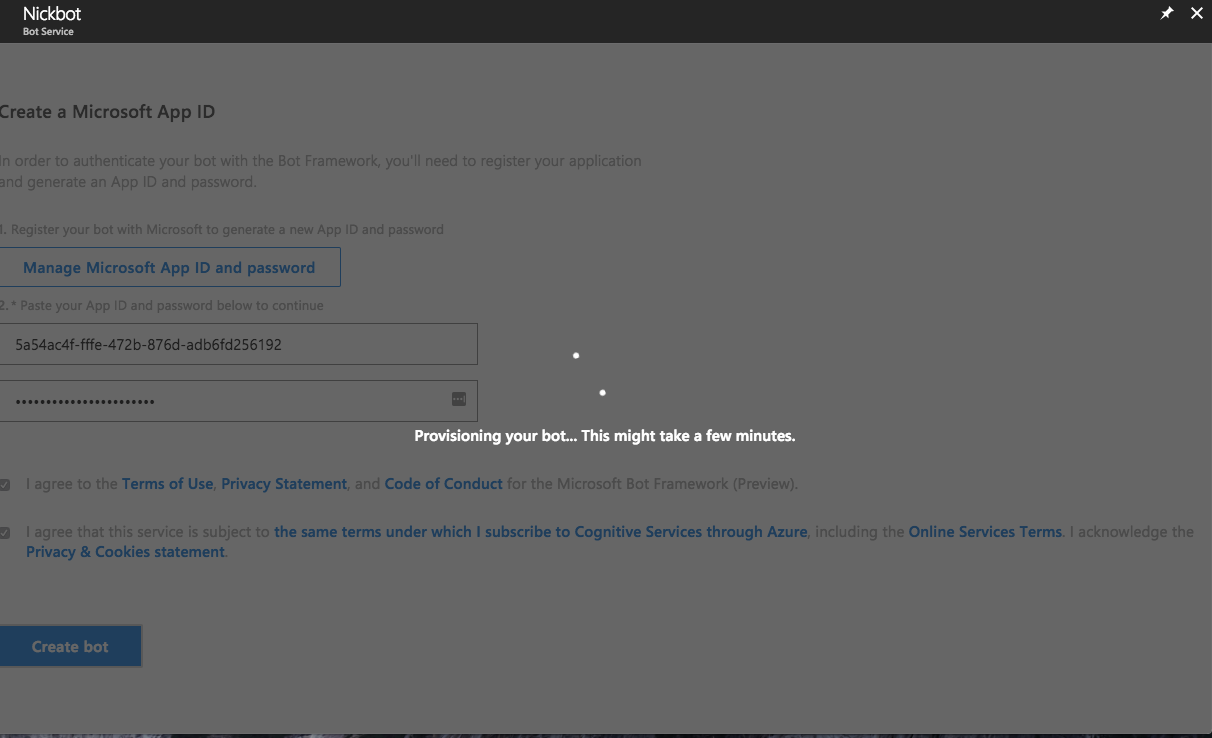The width and height of the screenshot is (1212, 738).
Task: Open the Privacy Statement link
Action: pyautogui.click(x=284, y=484)
